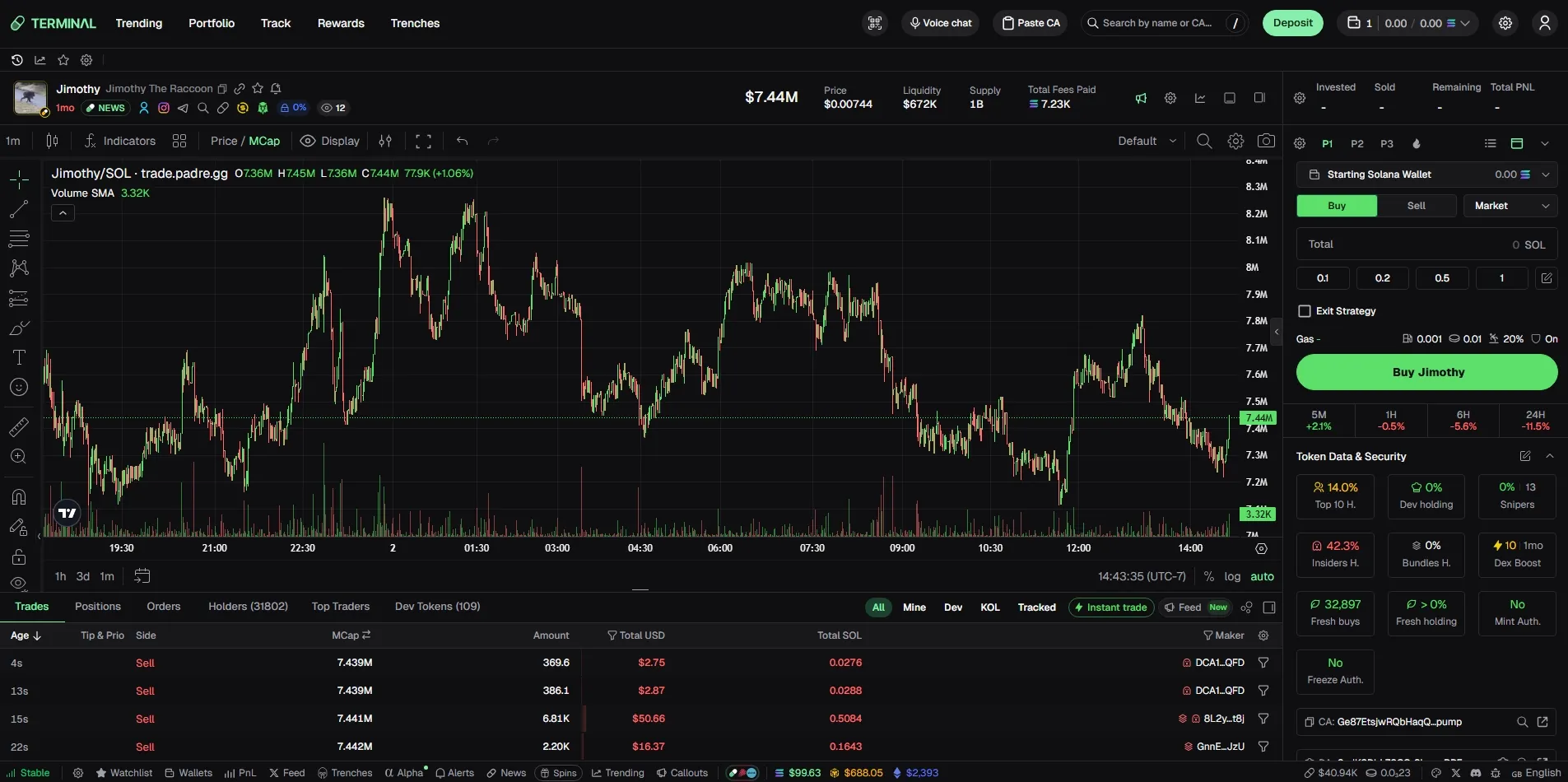Image resolution: width=1568 pixels, height=782 pixels.
Task: Open the Market order type dropdown
Action: pos(1510,206)
